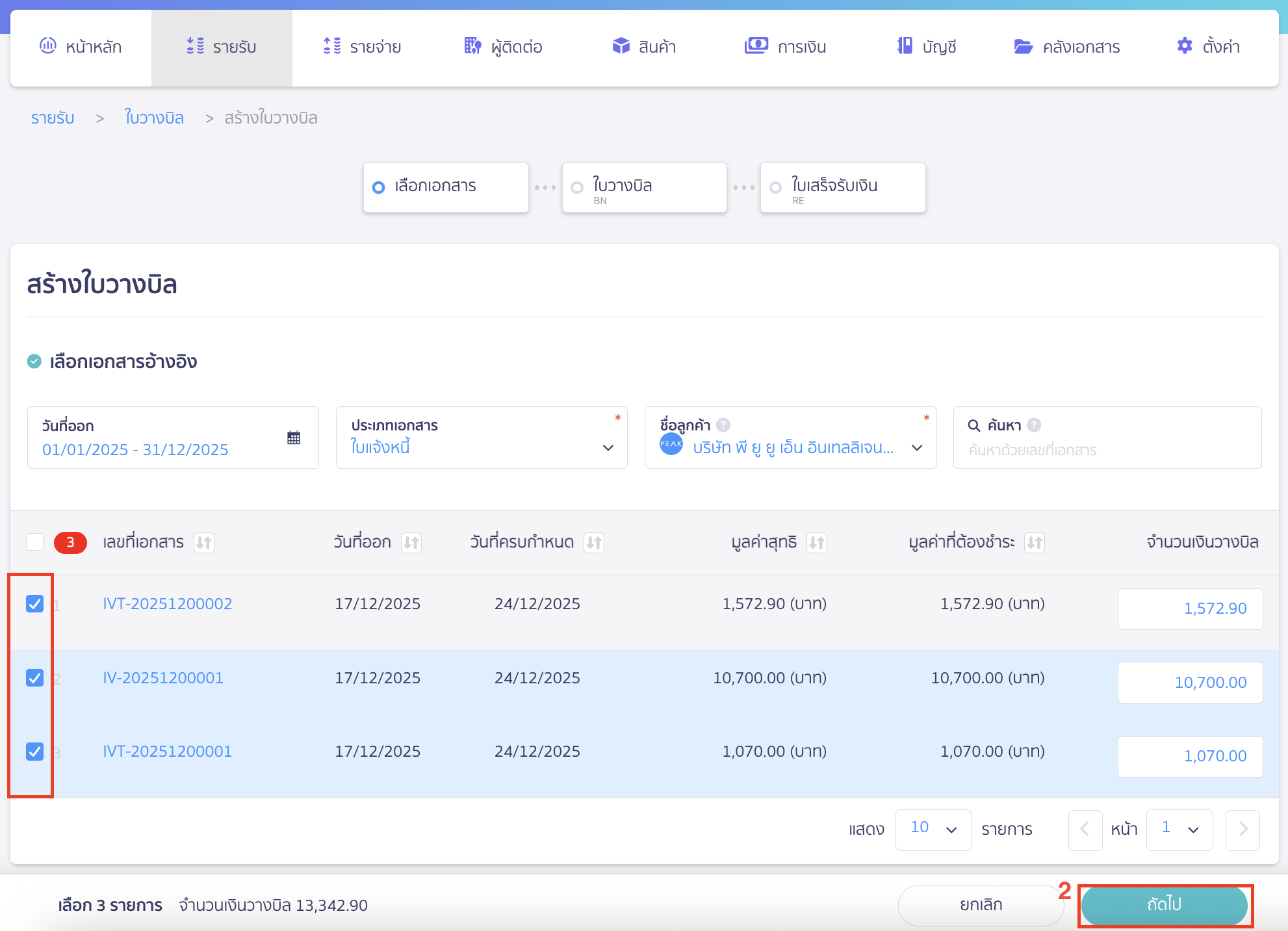Click the sort icon beside เลขที่เอกสาร column
Image resolution: width=1288 pixels, height=931 pixels.
coord(204,542)
